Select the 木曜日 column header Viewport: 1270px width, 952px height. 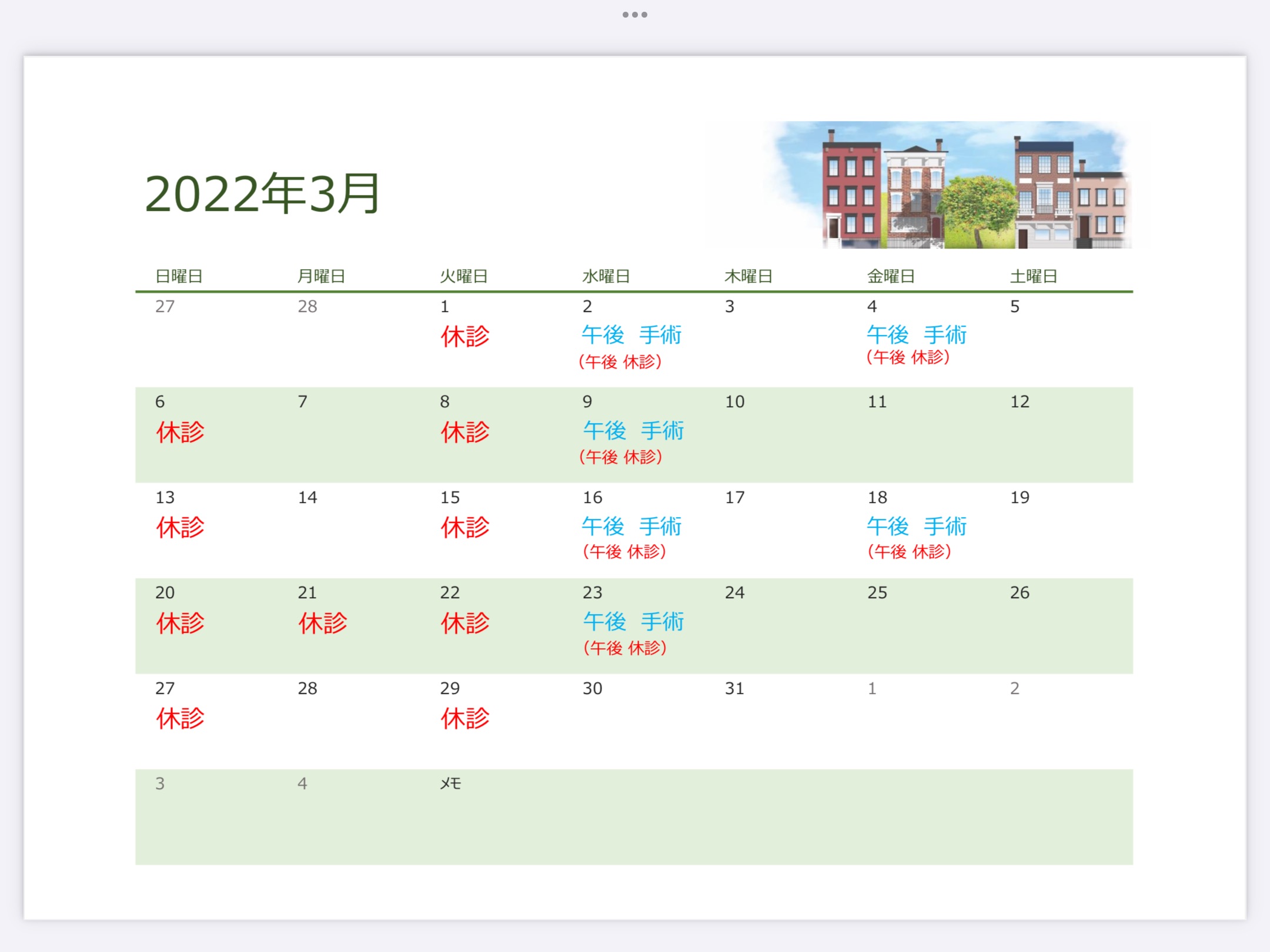pos(748,276)
